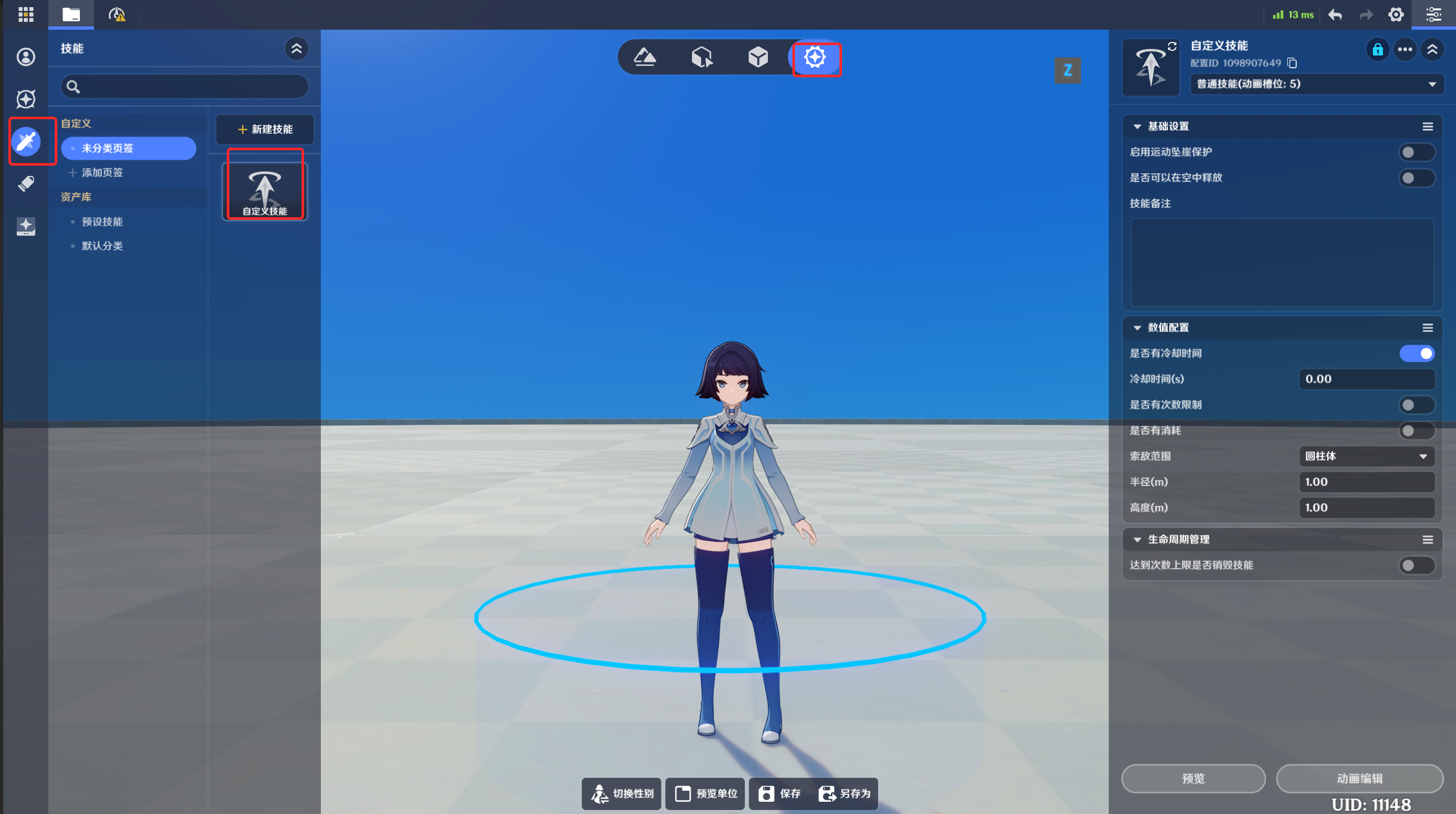The height and width of the screenshot is (814, 1456).
Task: Switch to the folder tab at top
Action: tap(72, 14)
